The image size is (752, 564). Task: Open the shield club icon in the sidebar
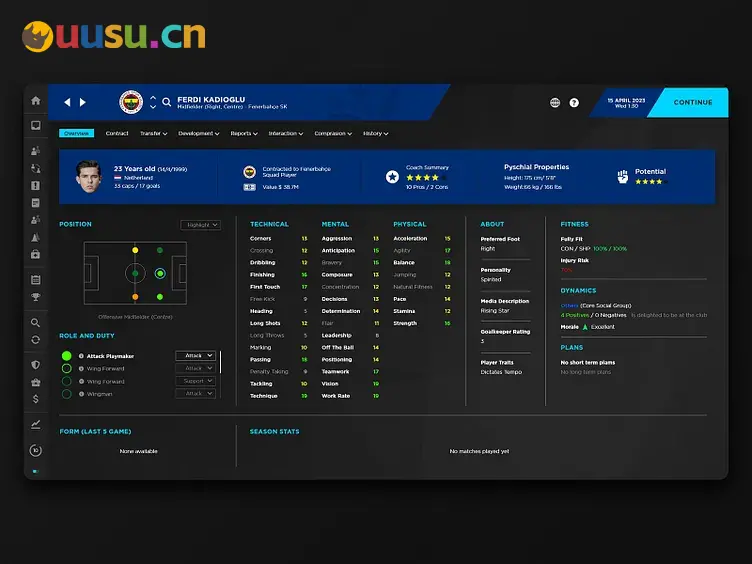[36, 365]
